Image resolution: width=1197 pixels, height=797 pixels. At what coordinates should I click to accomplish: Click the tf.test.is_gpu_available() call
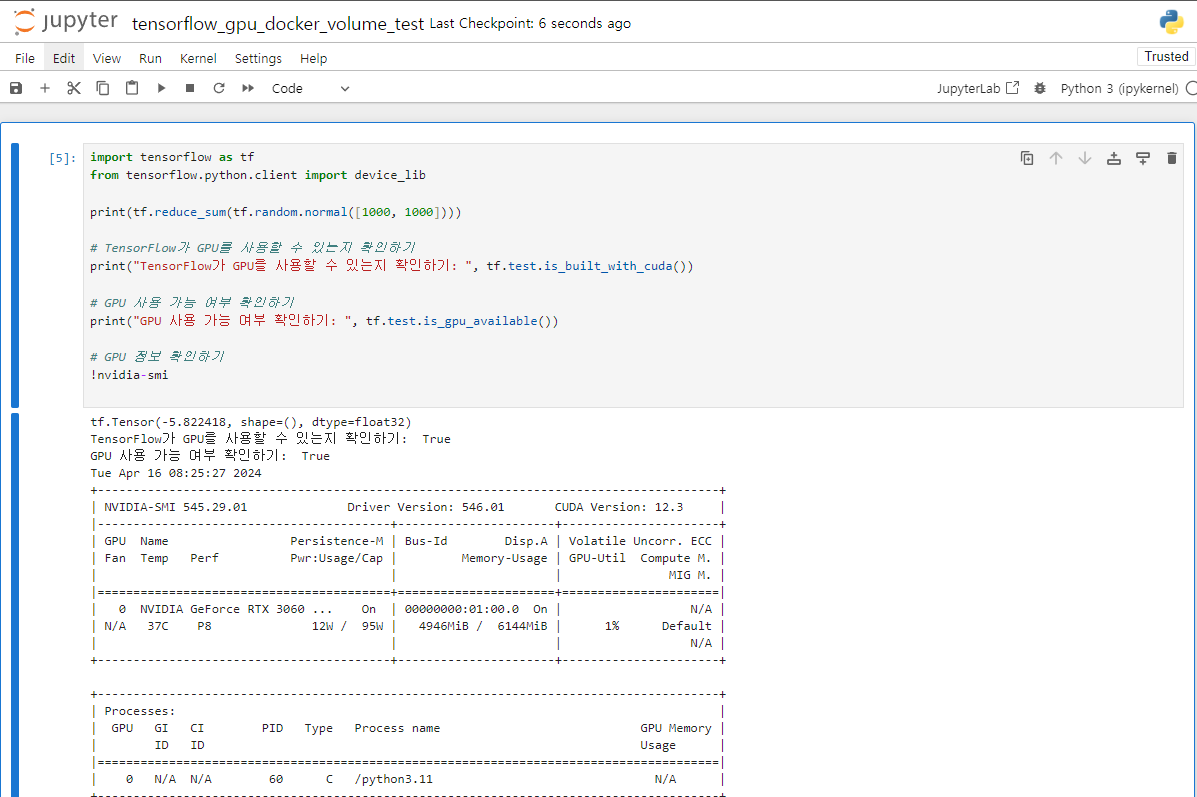pyautogui.click(x=462, y=321)
